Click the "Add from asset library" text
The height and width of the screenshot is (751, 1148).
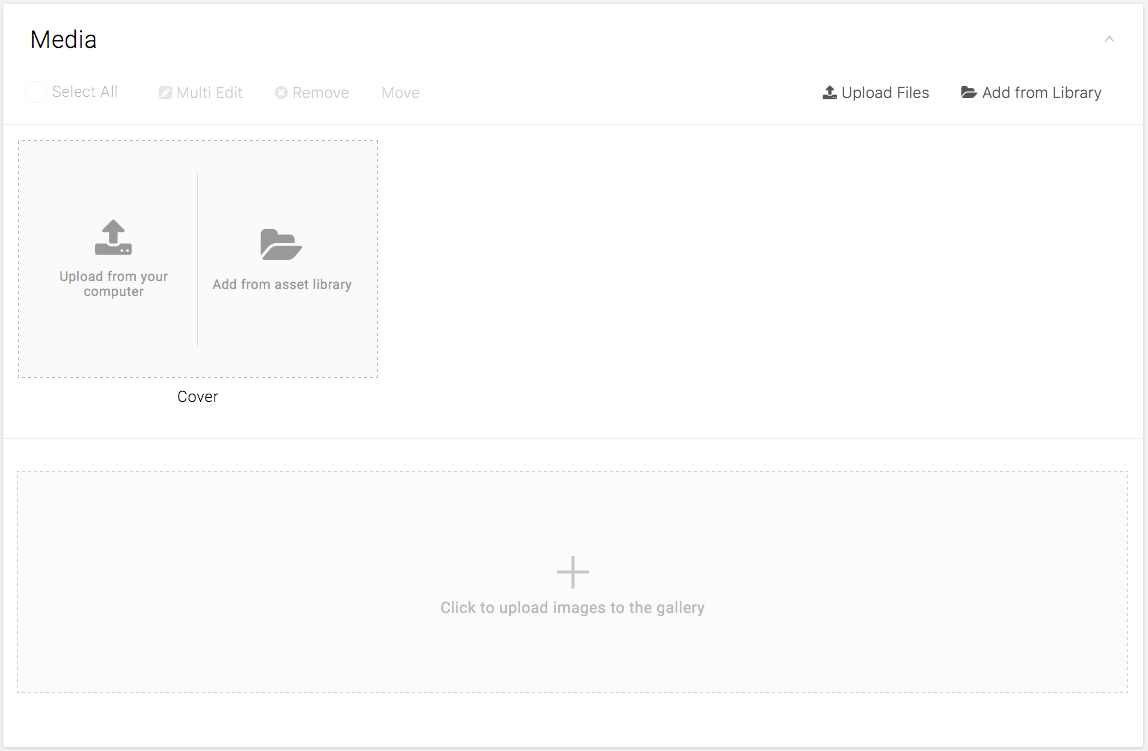click(x=282, y=285)
